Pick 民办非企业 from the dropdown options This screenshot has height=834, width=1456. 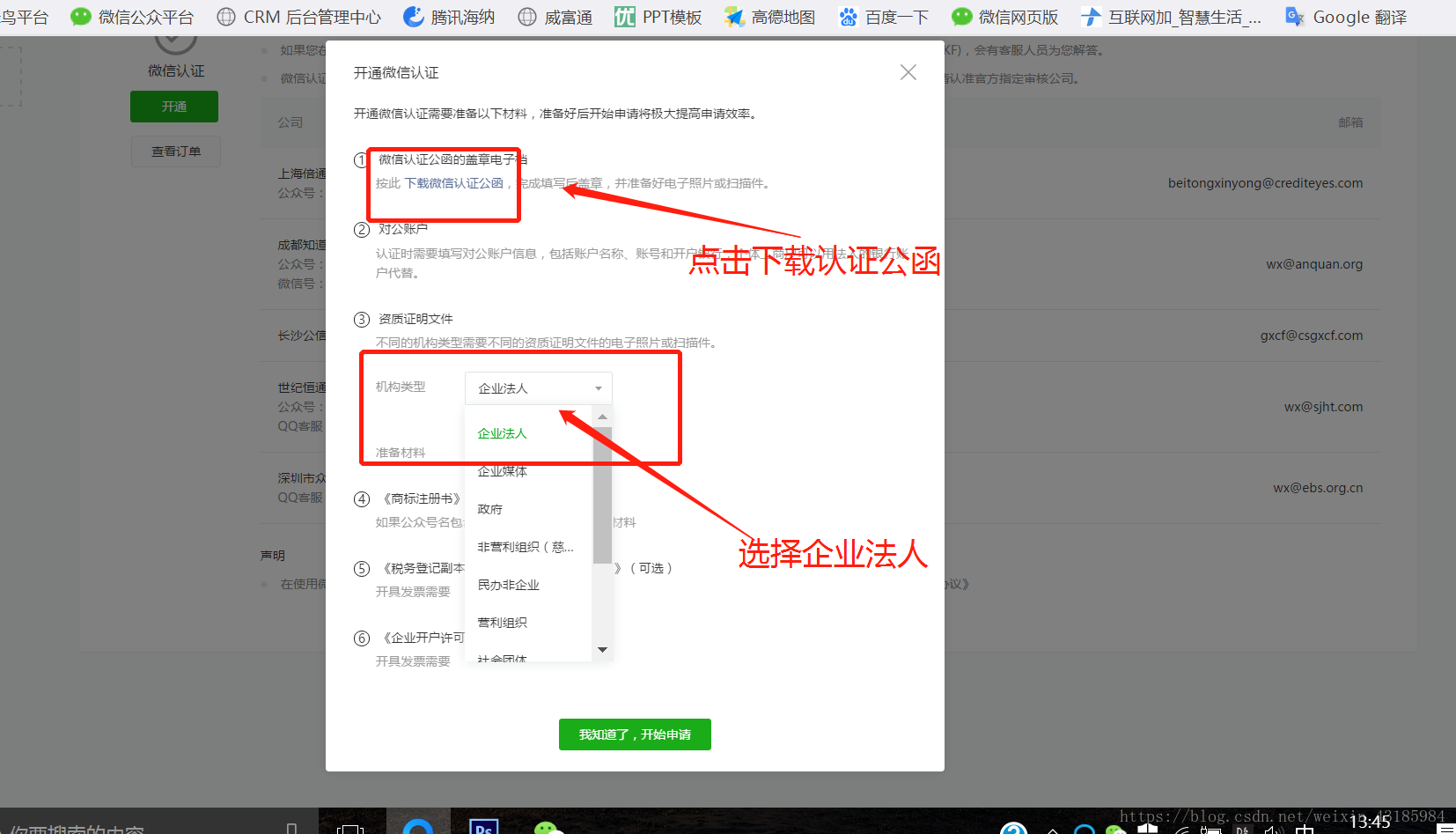(x=508, y=585)
